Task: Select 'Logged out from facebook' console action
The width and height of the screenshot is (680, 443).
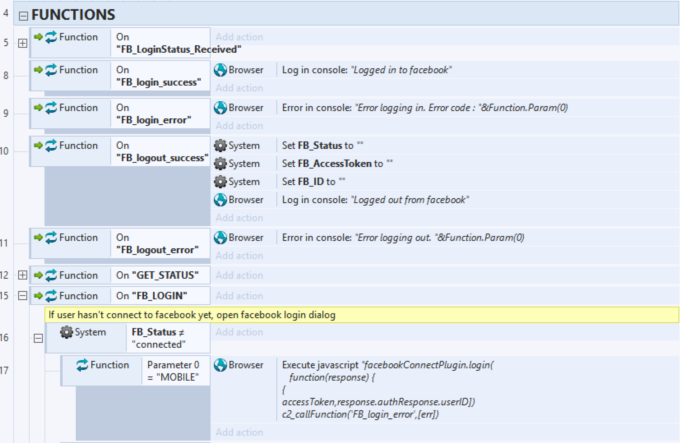Action: [x=376, y=200]
